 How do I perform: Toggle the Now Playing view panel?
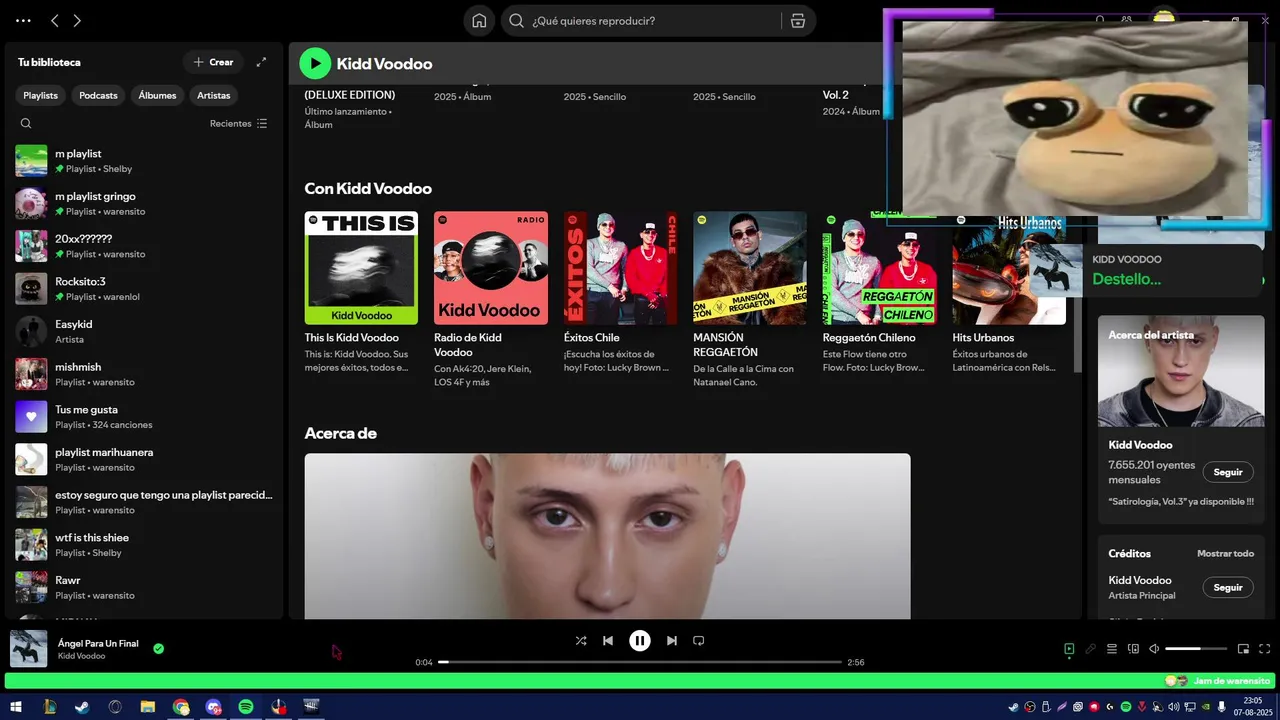click(x=1069, y=649)
